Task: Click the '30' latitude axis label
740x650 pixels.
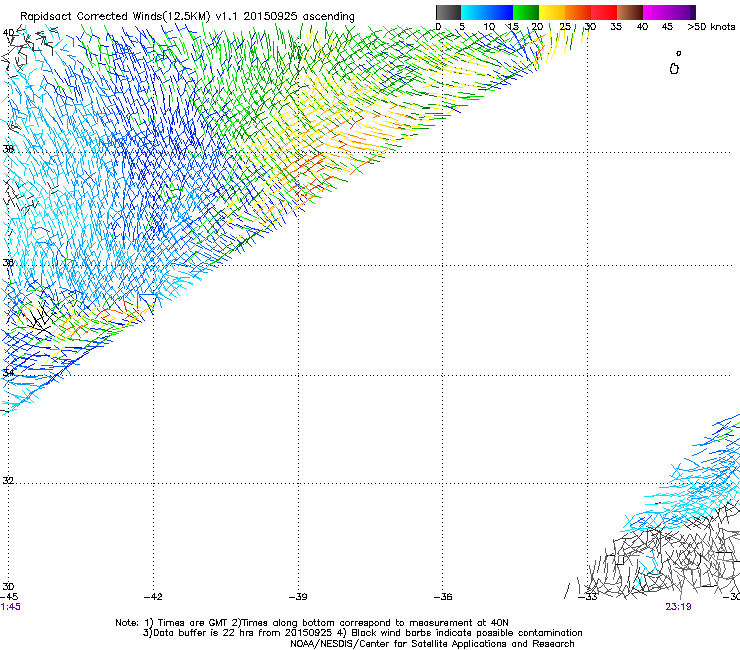Action: click(8, 586)
